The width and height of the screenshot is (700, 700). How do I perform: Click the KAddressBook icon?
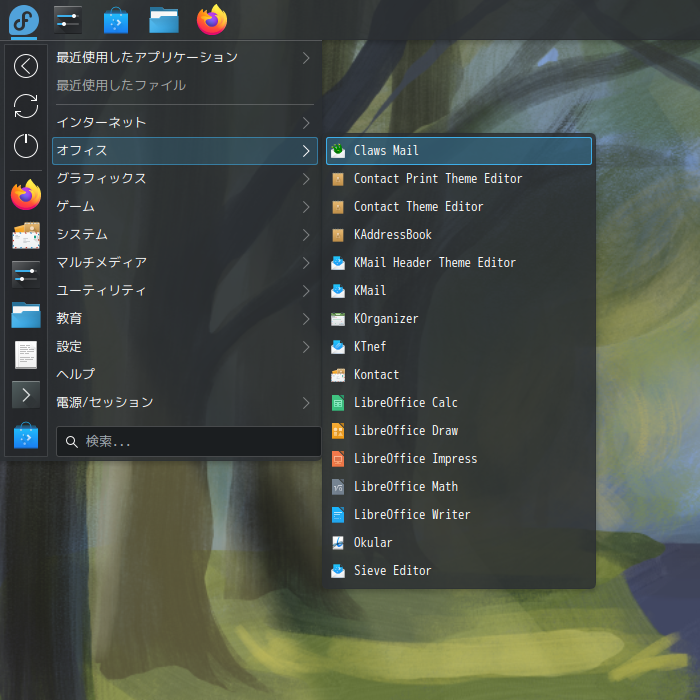click(338, 235)
